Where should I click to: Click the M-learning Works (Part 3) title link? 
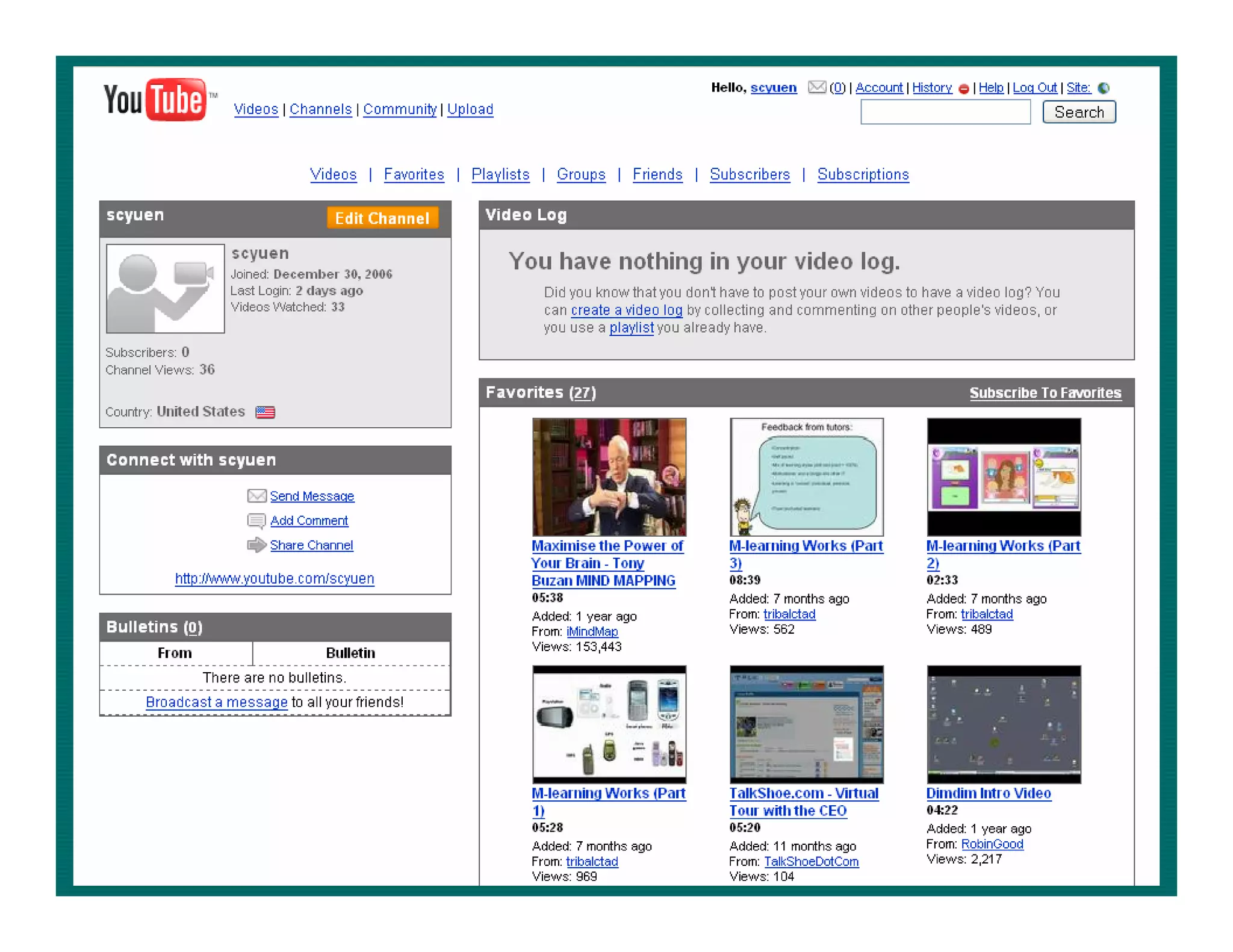pyautogui.click(x=806, y=554)
